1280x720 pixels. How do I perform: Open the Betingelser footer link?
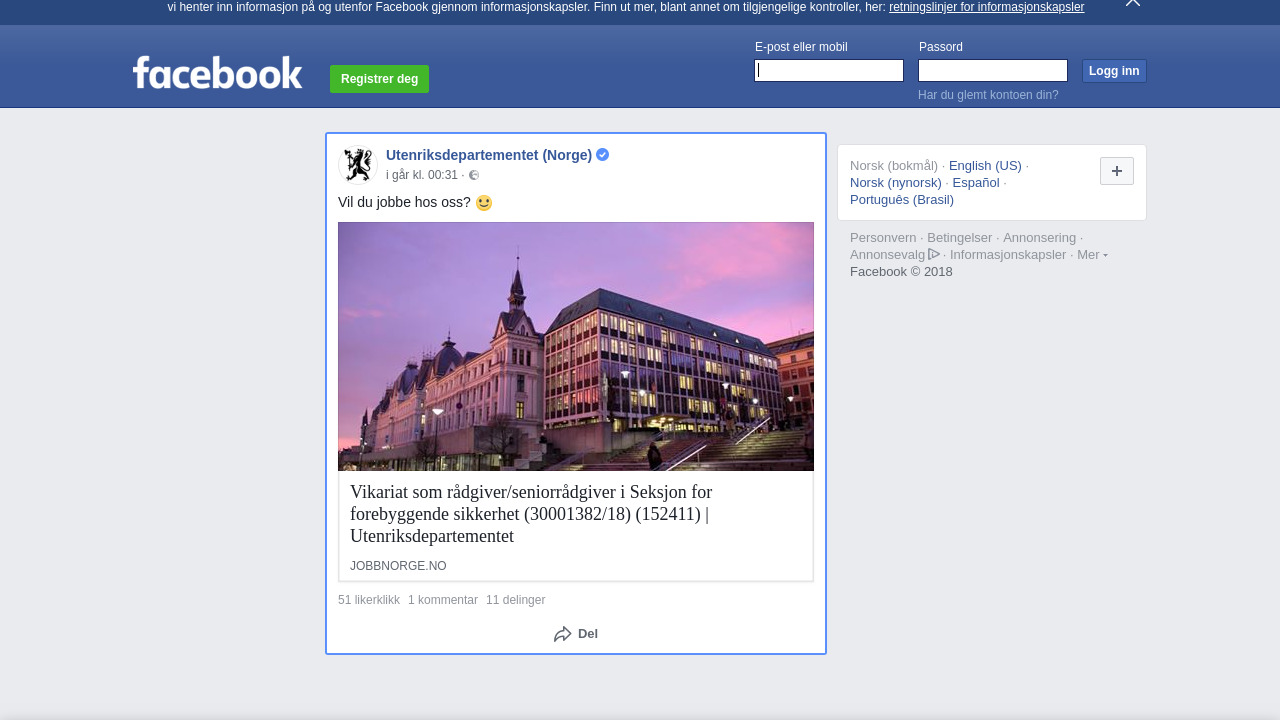pos(960,238)
